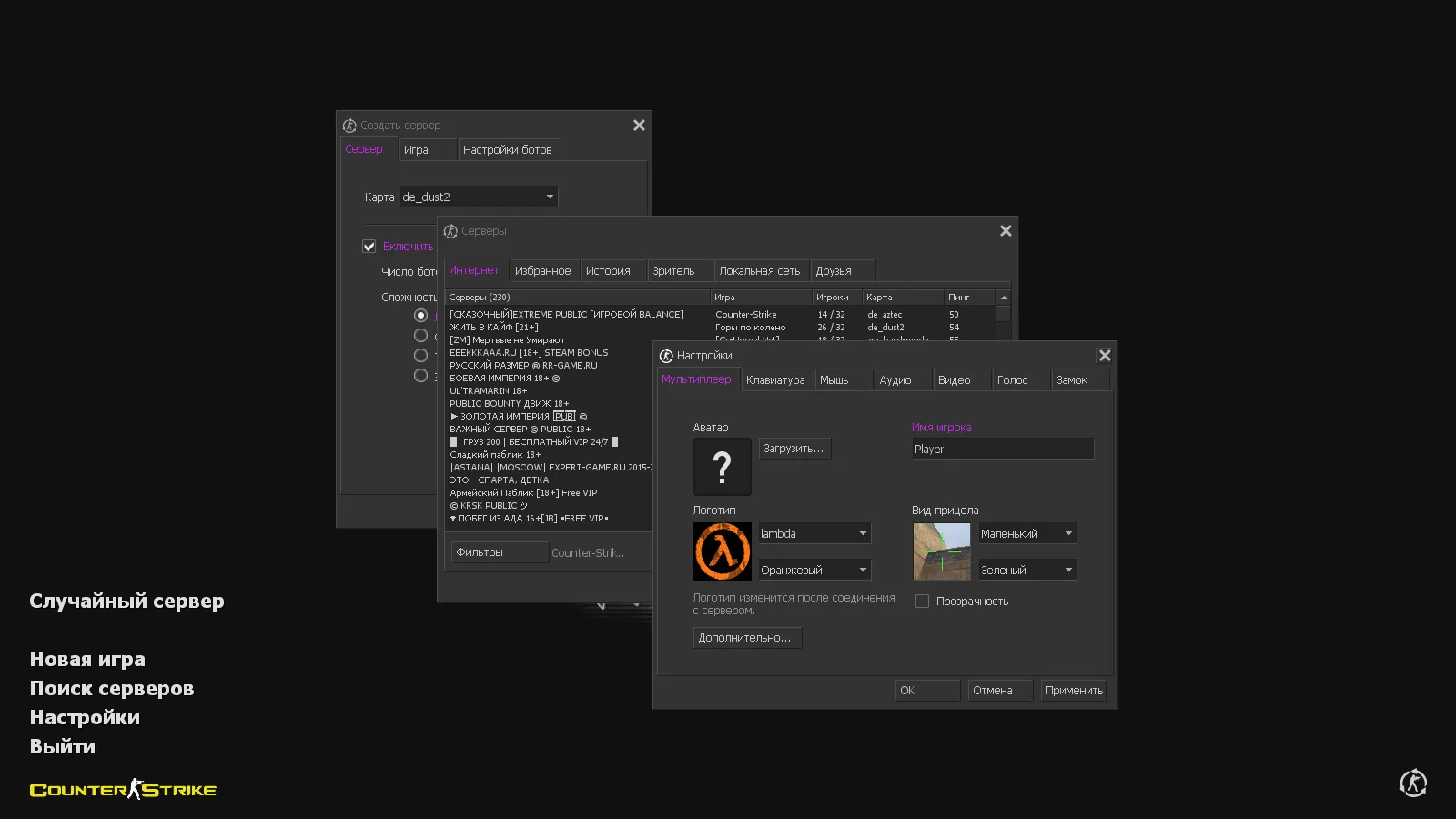Select the first Сложность radio button
The width and height of the screenshot is (1456, 819).
pos(420,314)
